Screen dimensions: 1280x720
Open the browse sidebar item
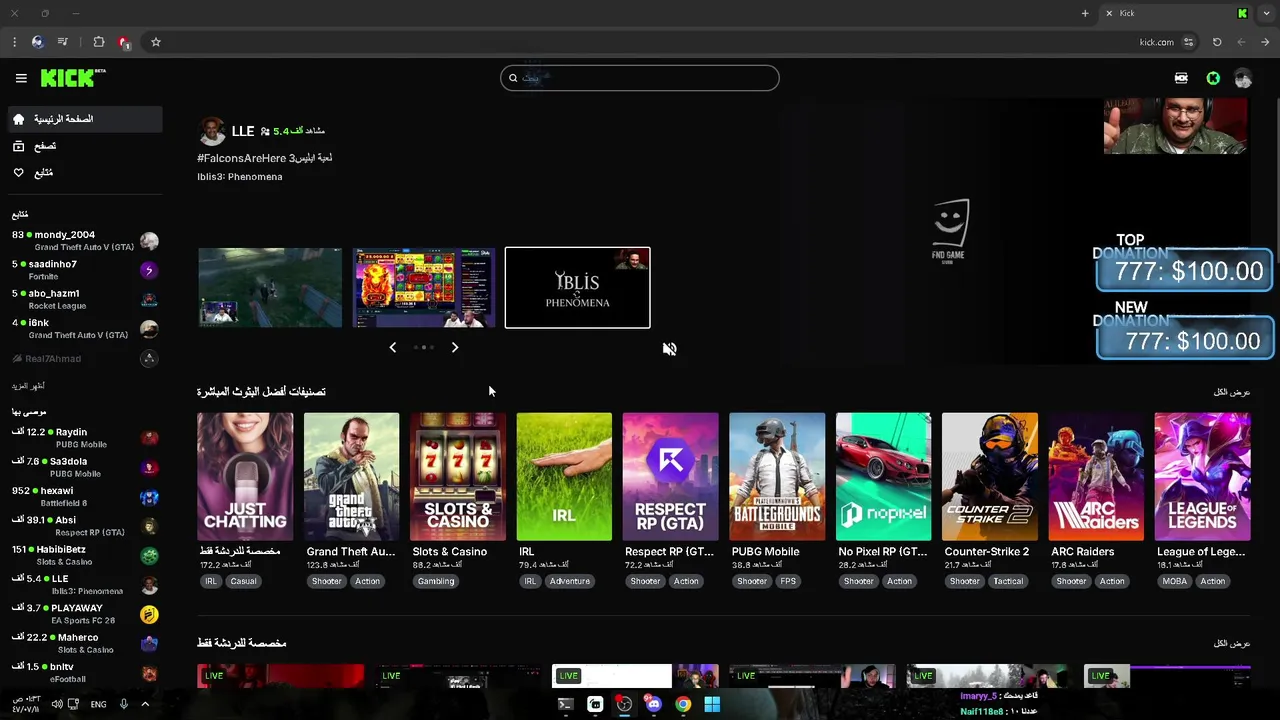(85, 146)
